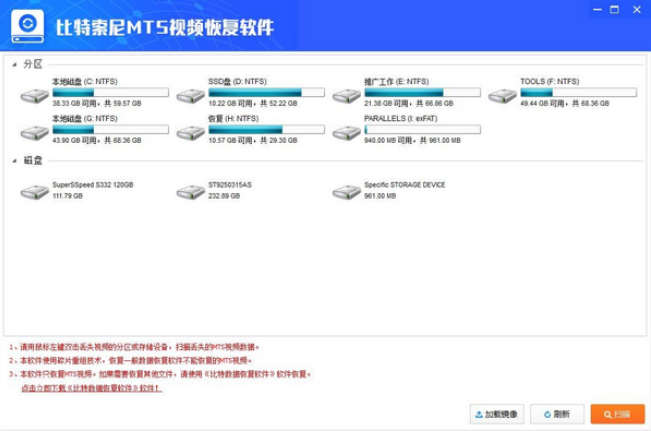Viewport: 651px width, 431px height.
Task: Select the drive icon for 本地磁盘 (C: NTFS)
Action: click(x=35, y=96)
